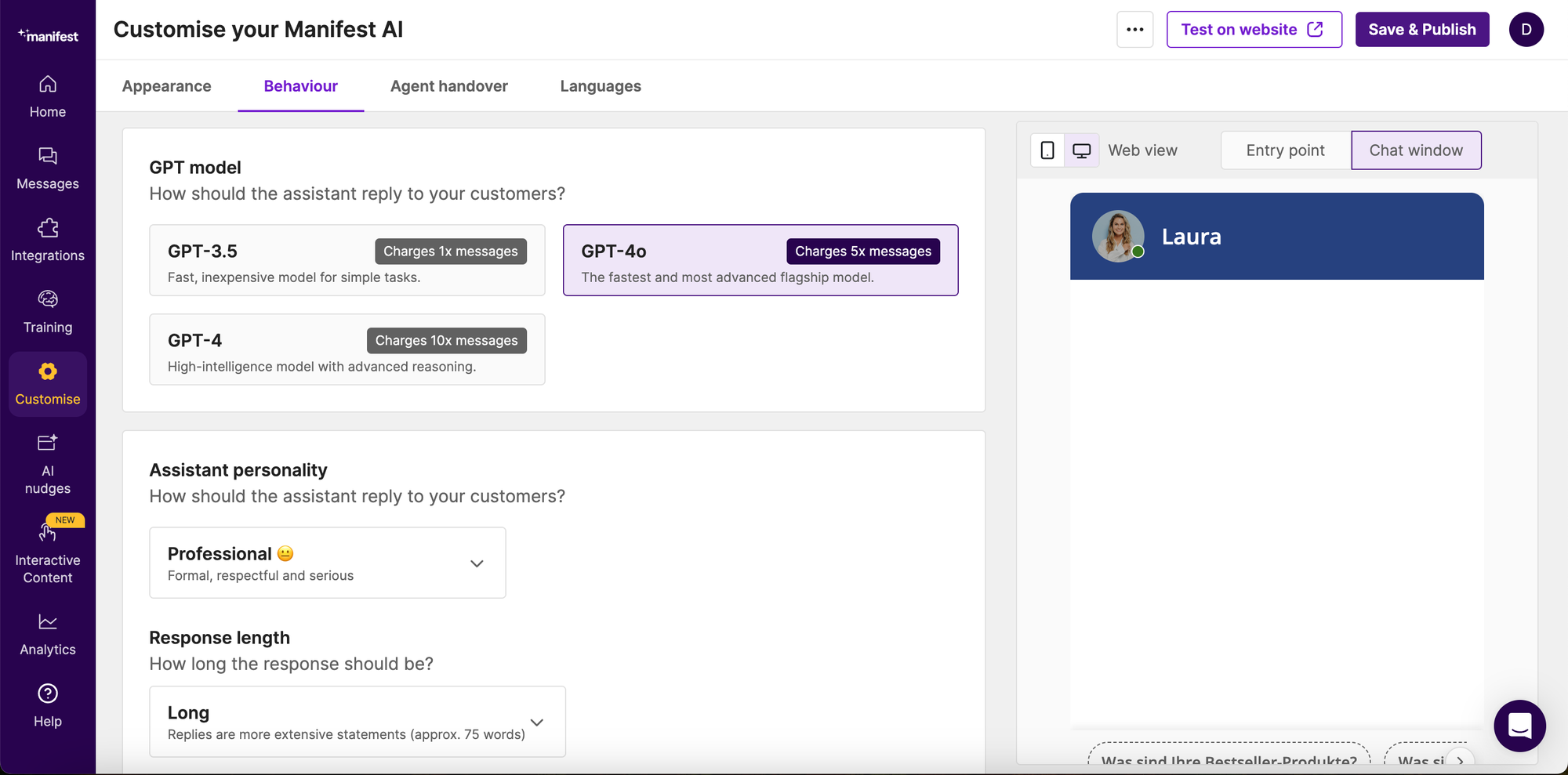Click Test on website button
This screenshot has height=775, width=1568.
(x=1254, y=30)
